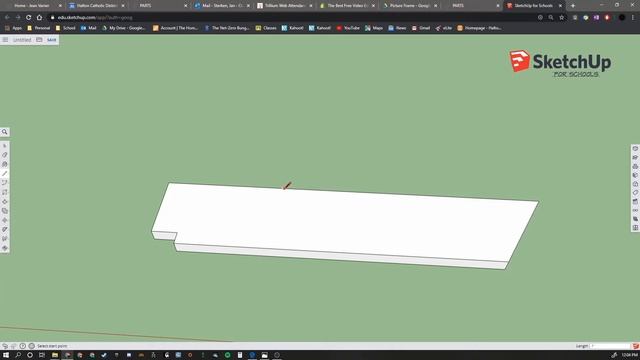Select the Select arrow tool
Screen dimensions: 640x360
(x=5, y=146)
